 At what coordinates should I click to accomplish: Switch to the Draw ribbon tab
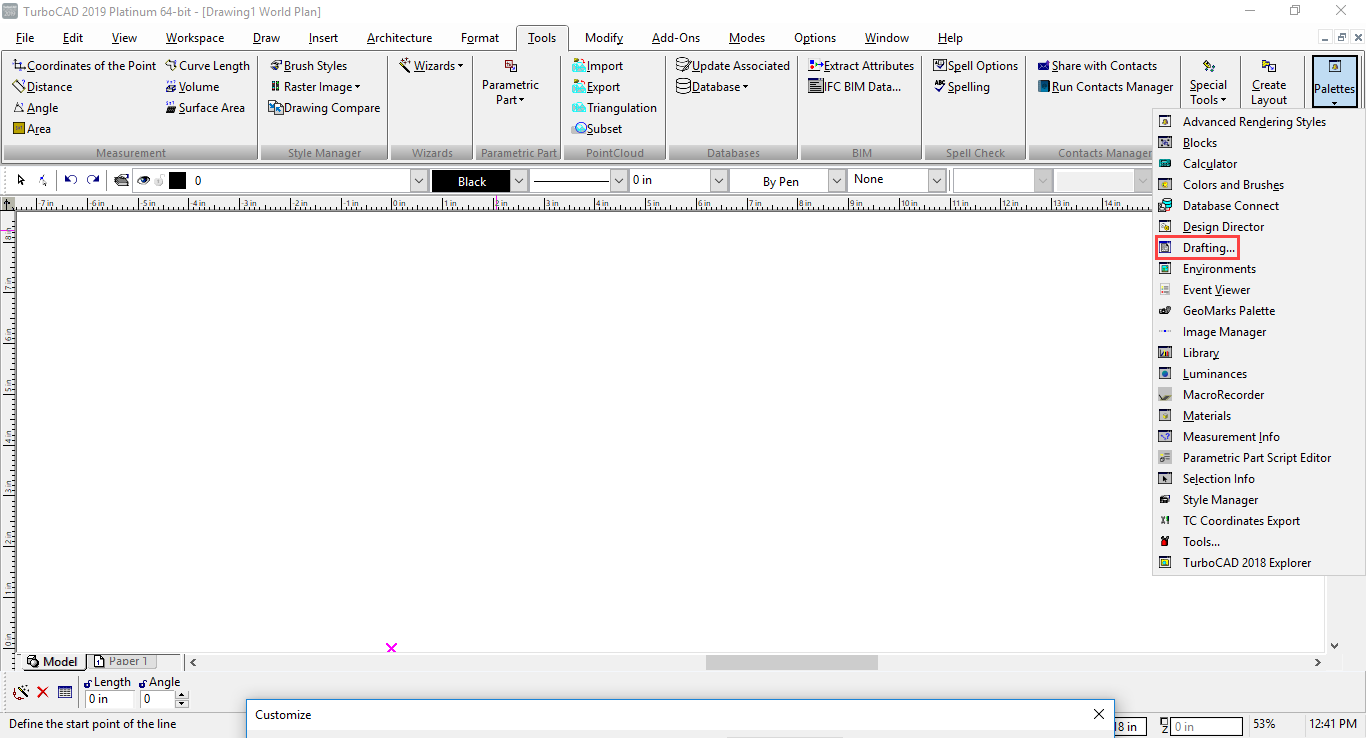click(266, 38)
